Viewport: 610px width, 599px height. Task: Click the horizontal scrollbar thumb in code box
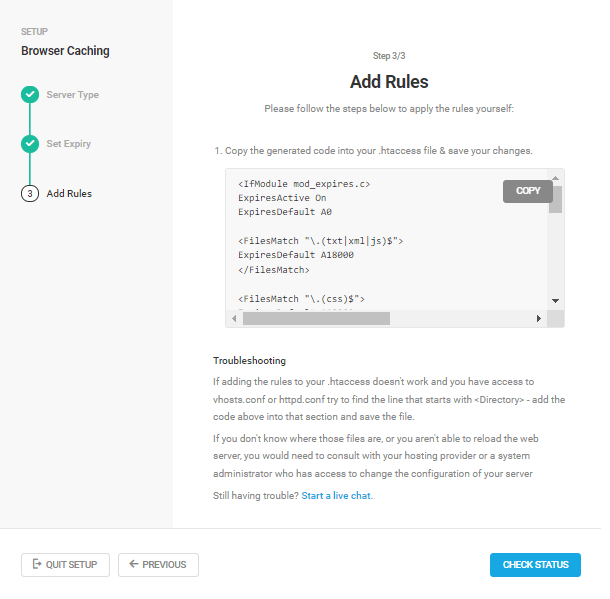tap(316, 318)
